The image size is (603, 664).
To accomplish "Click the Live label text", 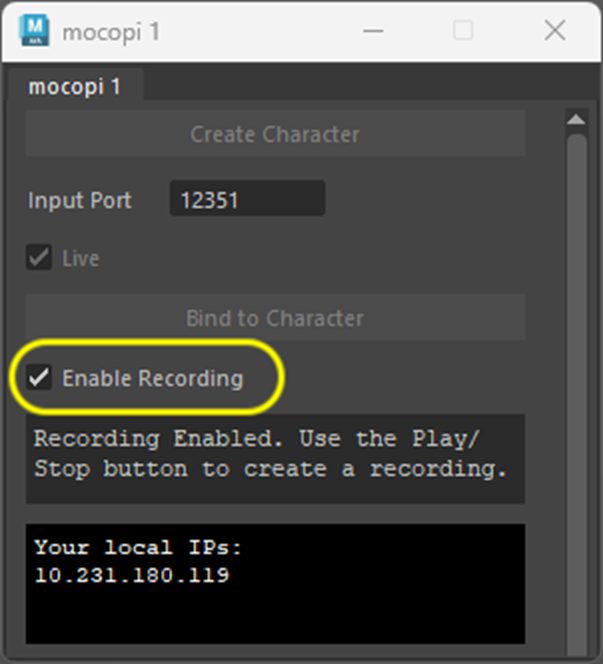I will 81,258.
